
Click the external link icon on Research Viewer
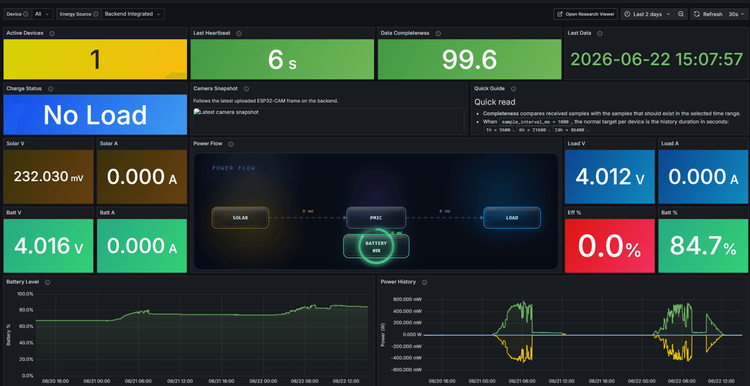point(560,14)
